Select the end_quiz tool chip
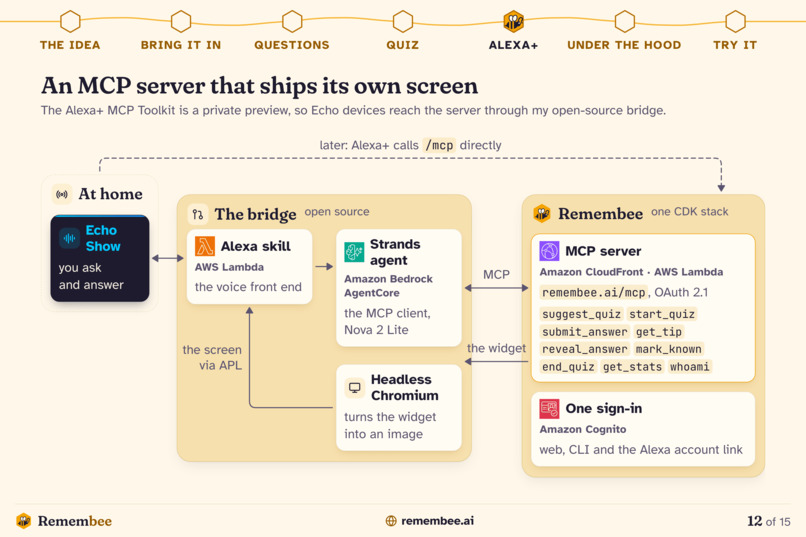The height and width of the screenshot is (537, 806). [569, 367]
